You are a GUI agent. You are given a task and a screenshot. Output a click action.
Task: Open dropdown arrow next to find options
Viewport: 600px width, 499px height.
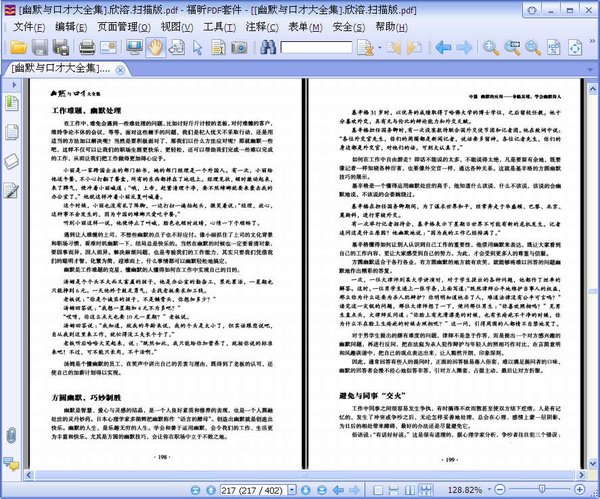point(379,47)
